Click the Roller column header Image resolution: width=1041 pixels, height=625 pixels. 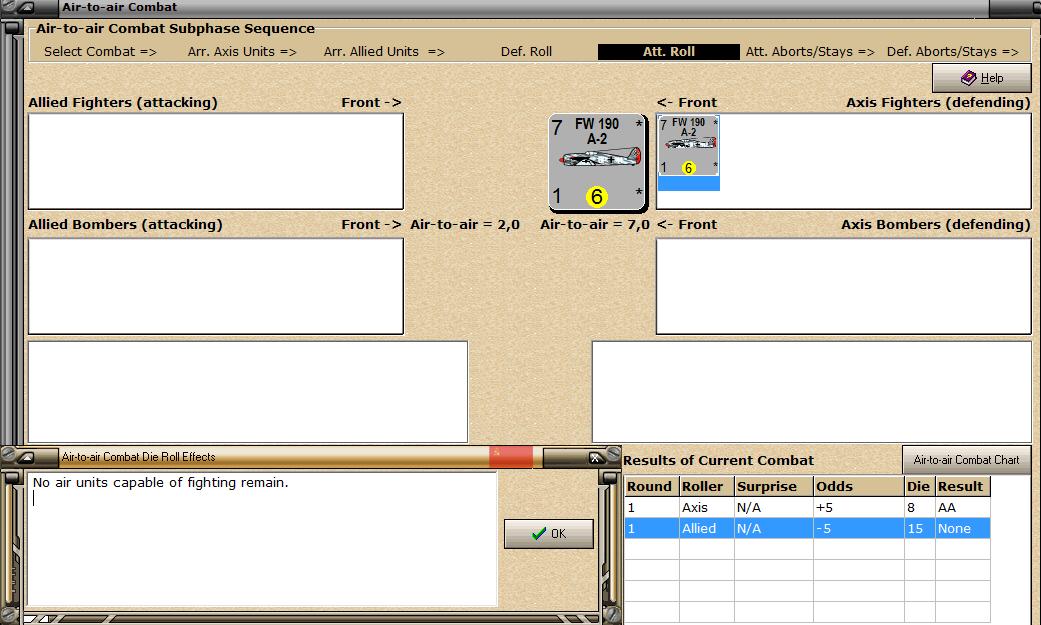pyautogui.click(x=706, y=486)
